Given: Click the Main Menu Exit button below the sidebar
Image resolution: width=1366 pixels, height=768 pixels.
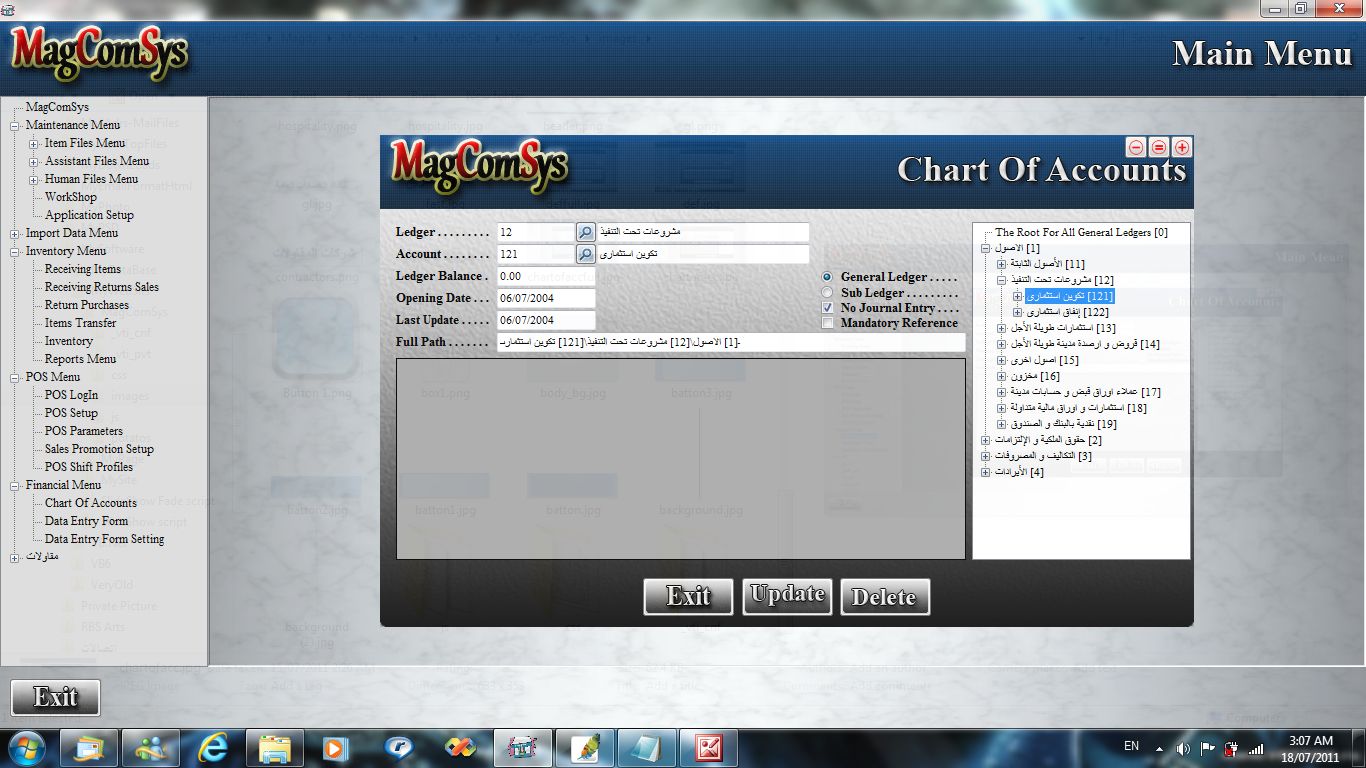Looking at the screenshot, I should 55,697.
